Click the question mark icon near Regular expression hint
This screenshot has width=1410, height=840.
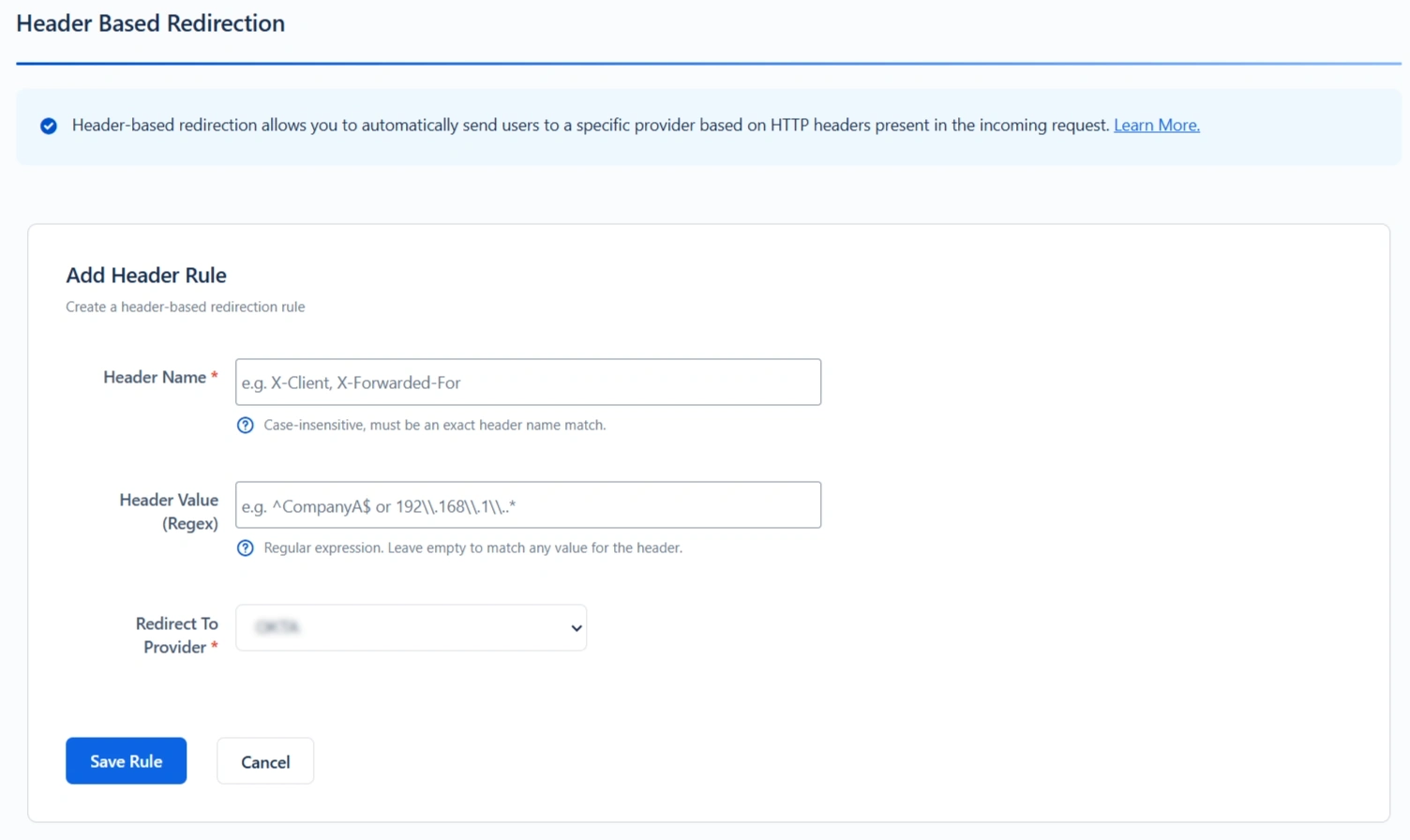(x=245, y=547)
